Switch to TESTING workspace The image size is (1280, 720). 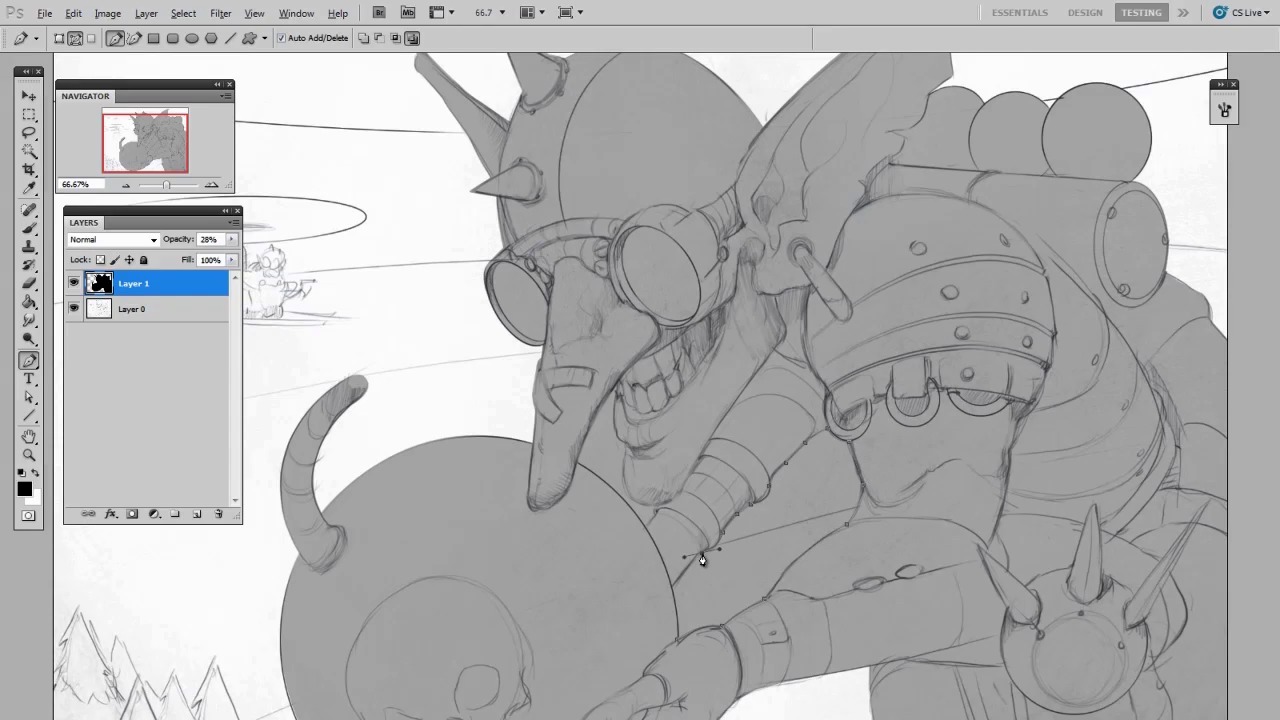(1141, 12)
